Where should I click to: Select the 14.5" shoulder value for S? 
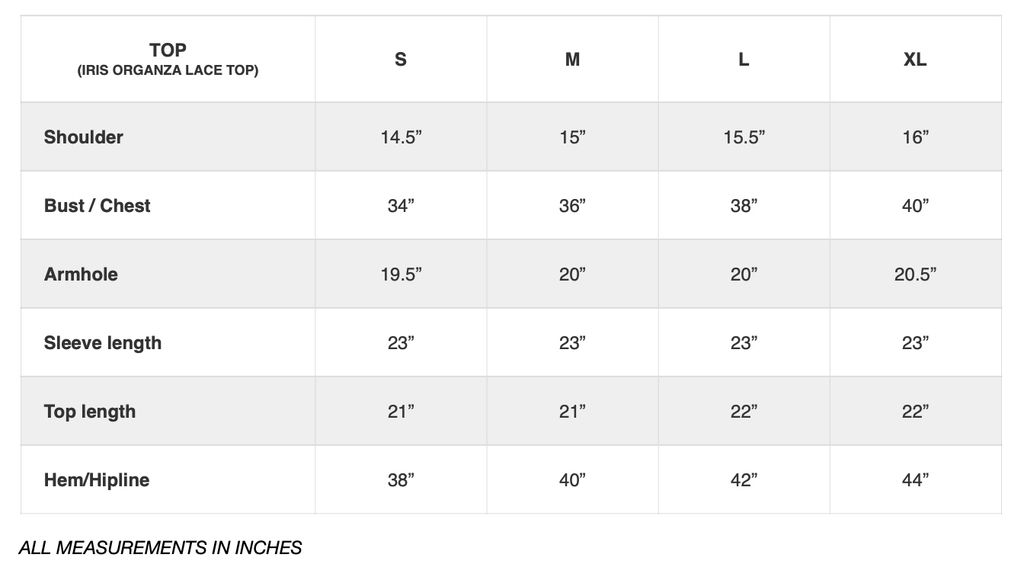pyautogui.click(x=401, y=137)
